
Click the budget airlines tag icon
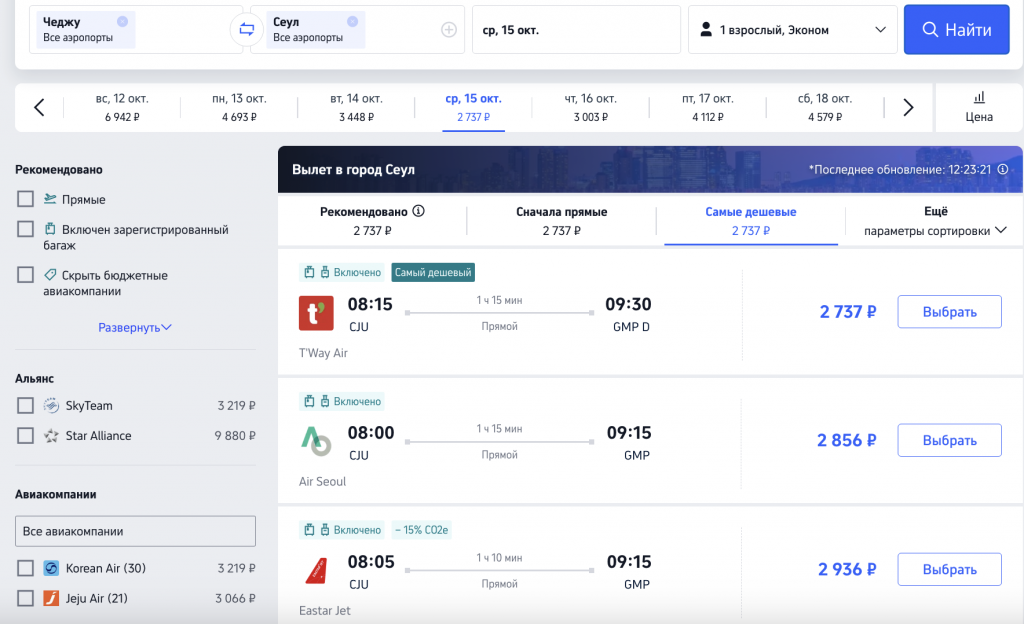[50, 275]
